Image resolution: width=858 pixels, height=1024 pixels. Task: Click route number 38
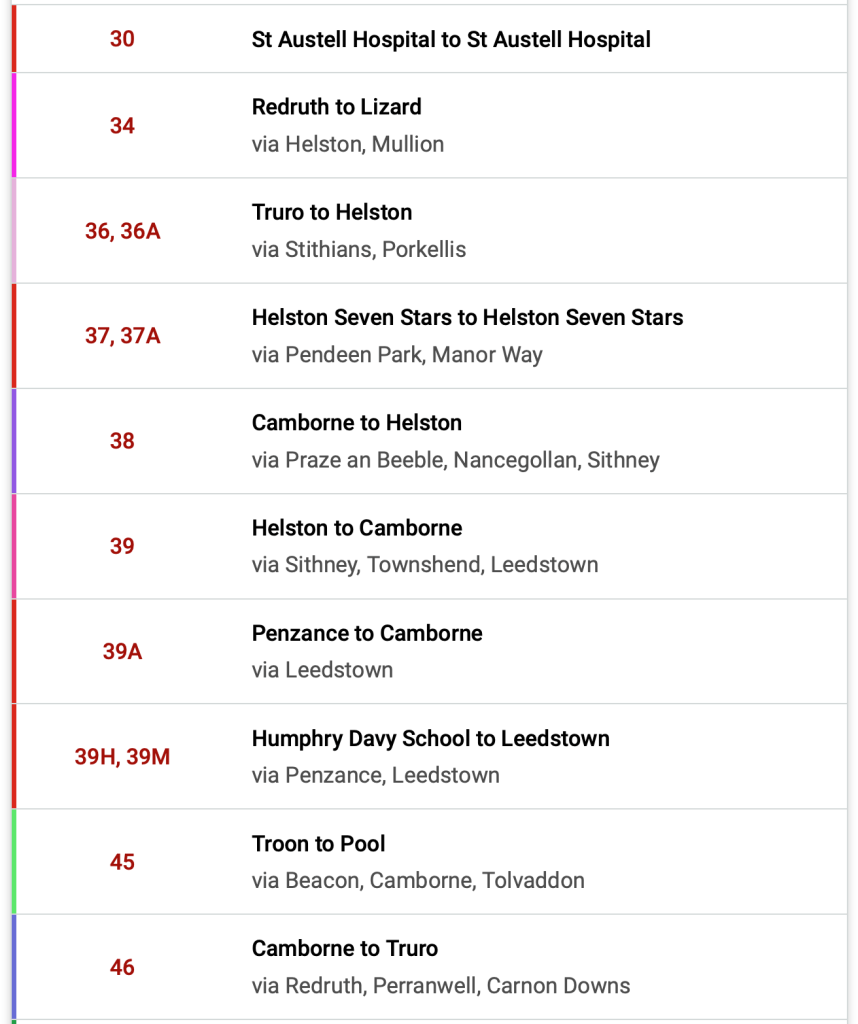click(x=122, y=441)
